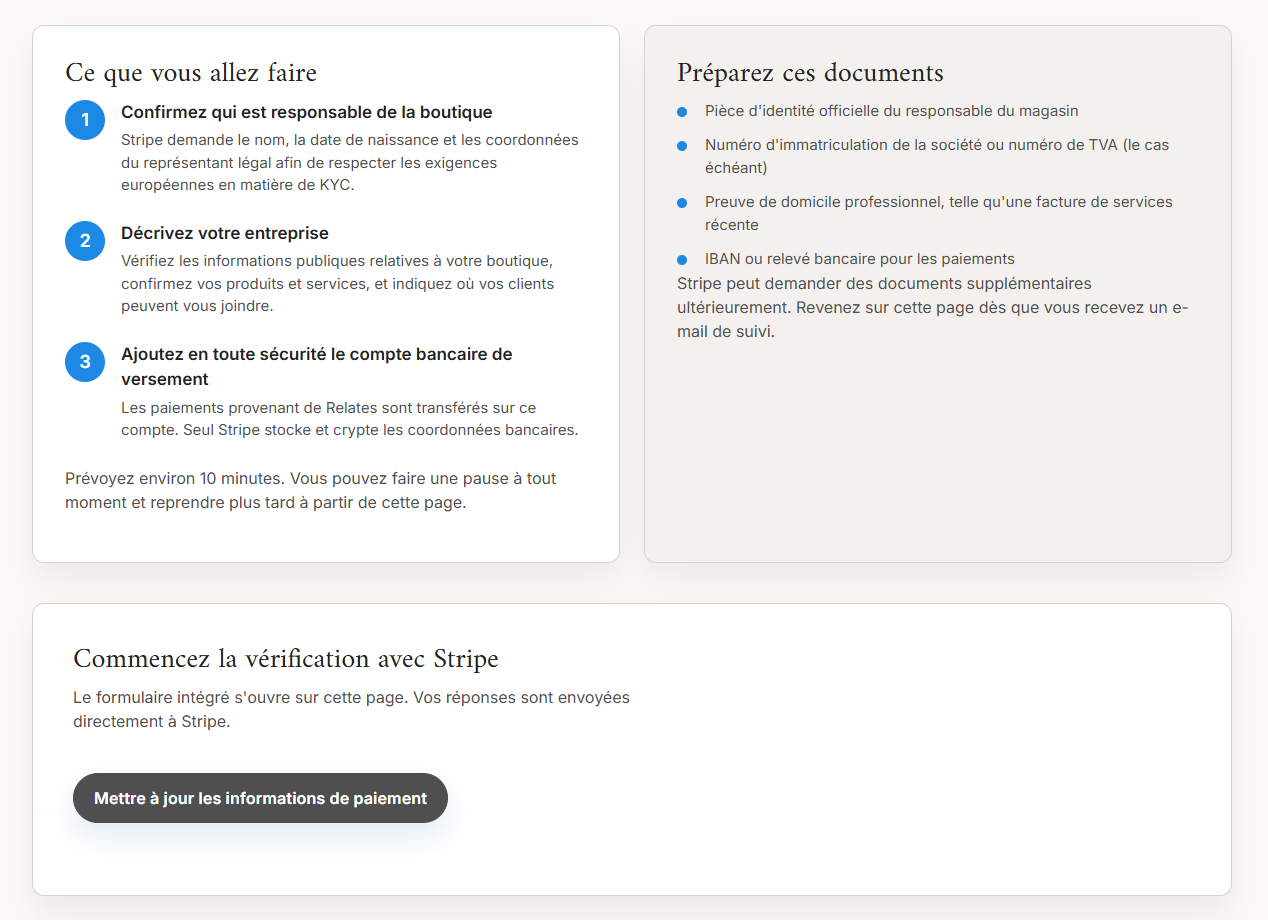1268x920 pixels.
Task: Click description 'Les paiements provenant de Relates sont transférés'
Action: 350,419
